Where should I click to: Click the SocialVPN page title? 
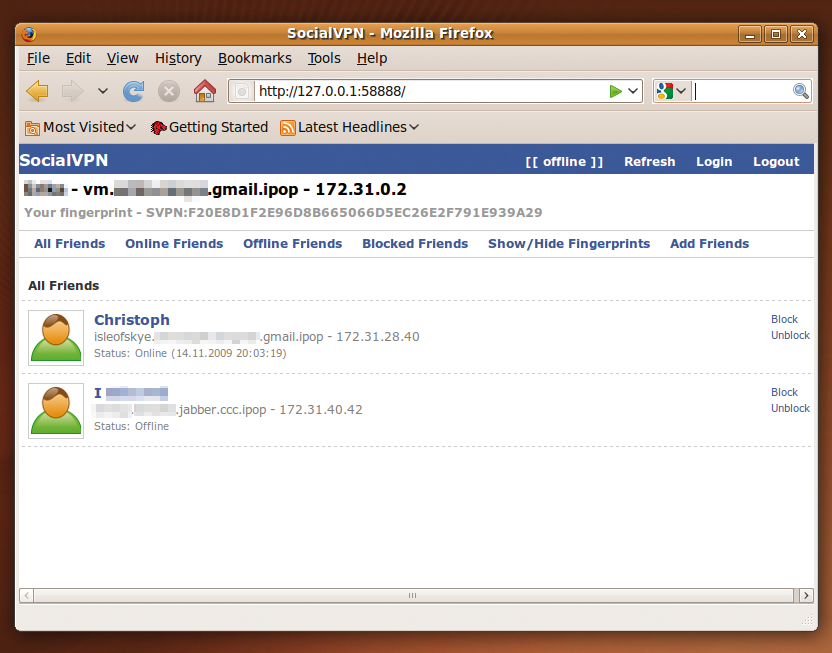tap(64, 160)
